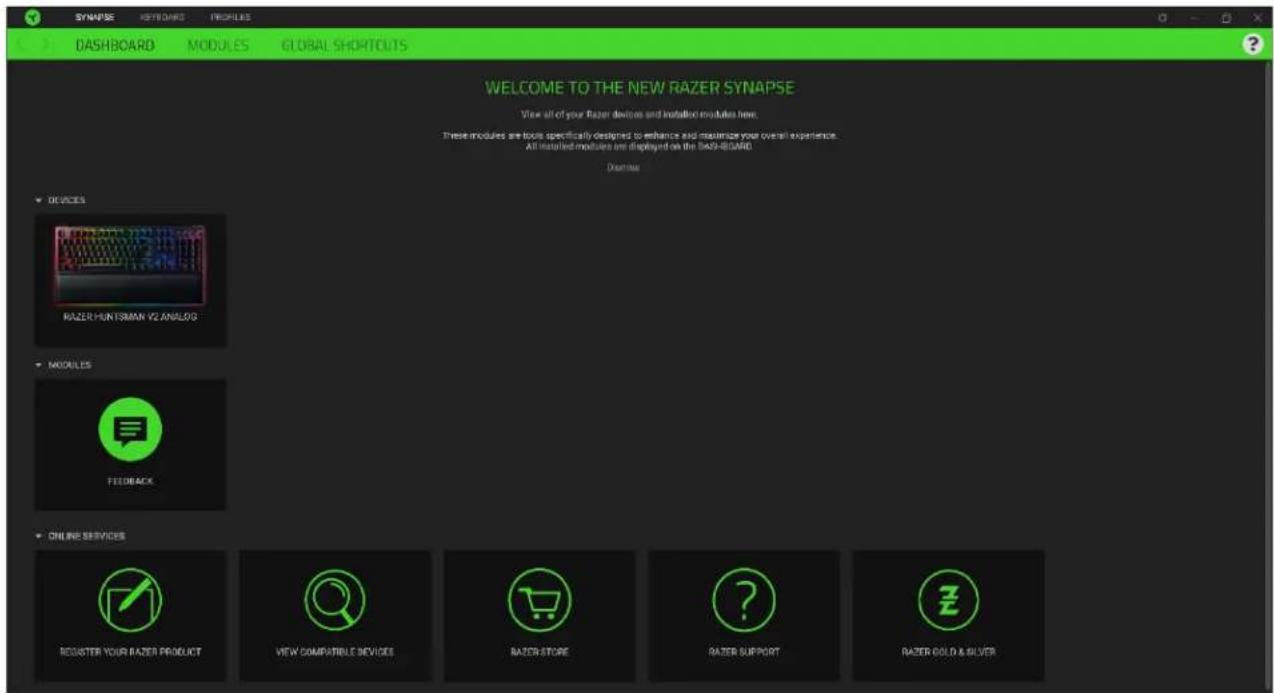Click the Welcome to the New Razer Synapse heading

640,88
